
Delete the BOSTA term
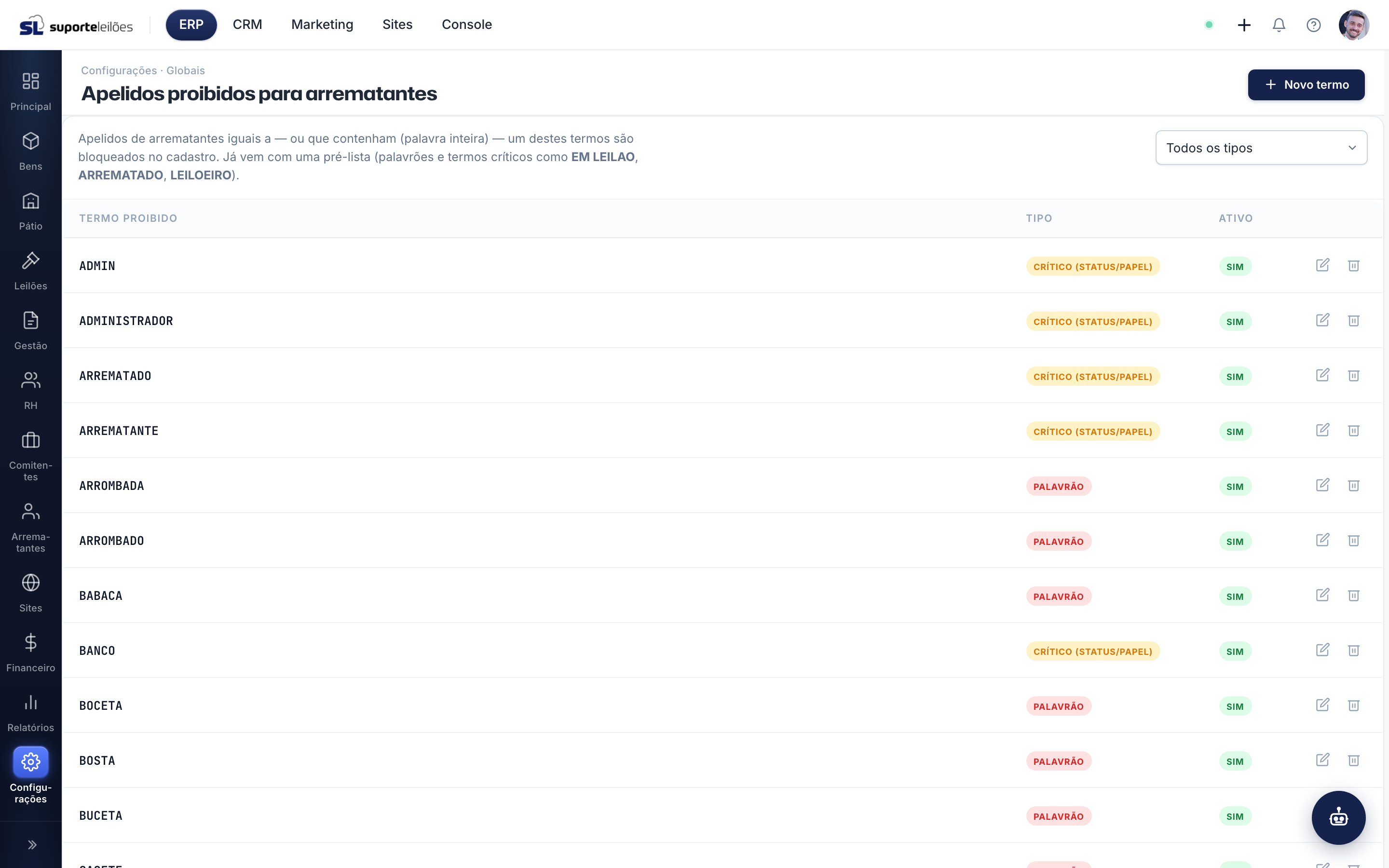1353,760
